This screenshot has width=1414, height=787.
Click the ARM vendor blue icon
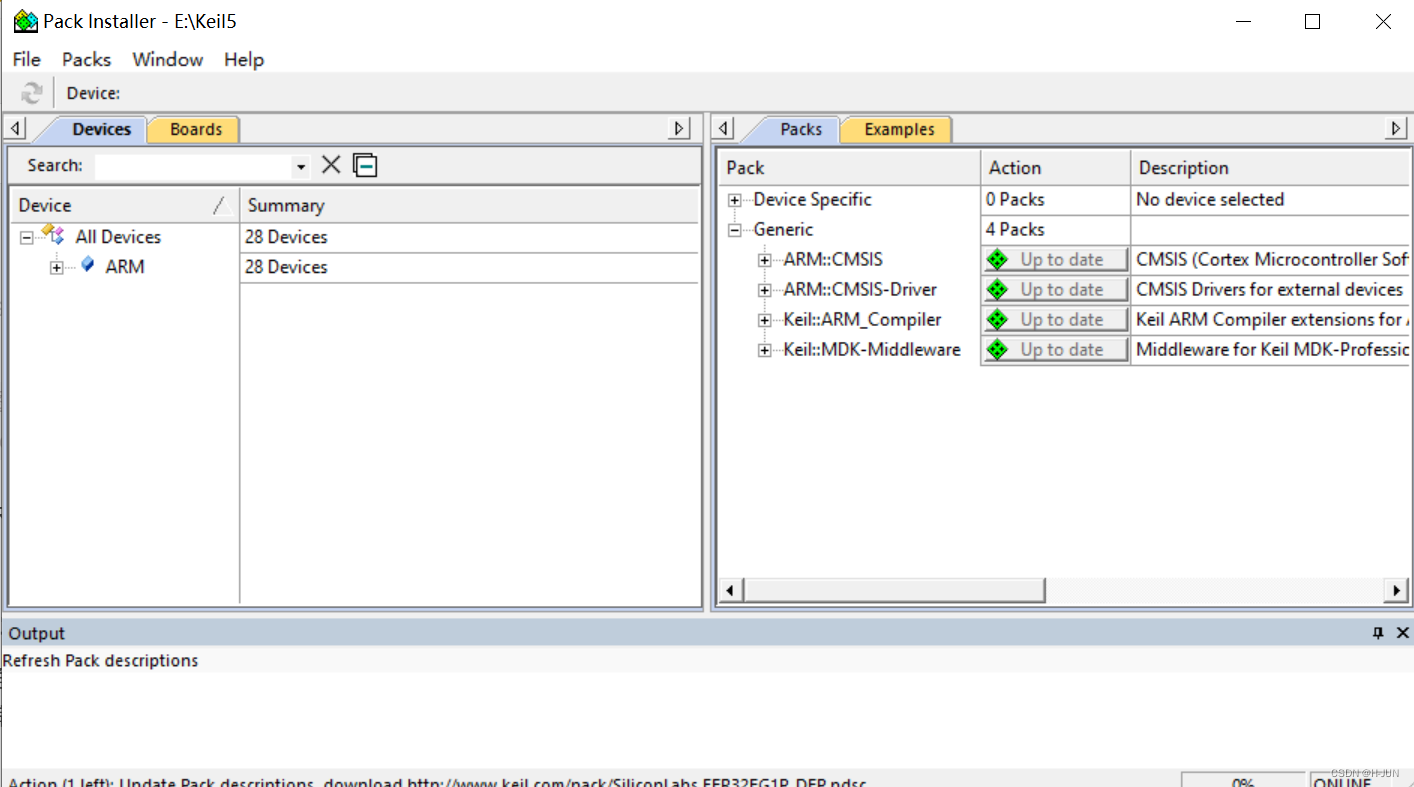(x=88, y=265)
